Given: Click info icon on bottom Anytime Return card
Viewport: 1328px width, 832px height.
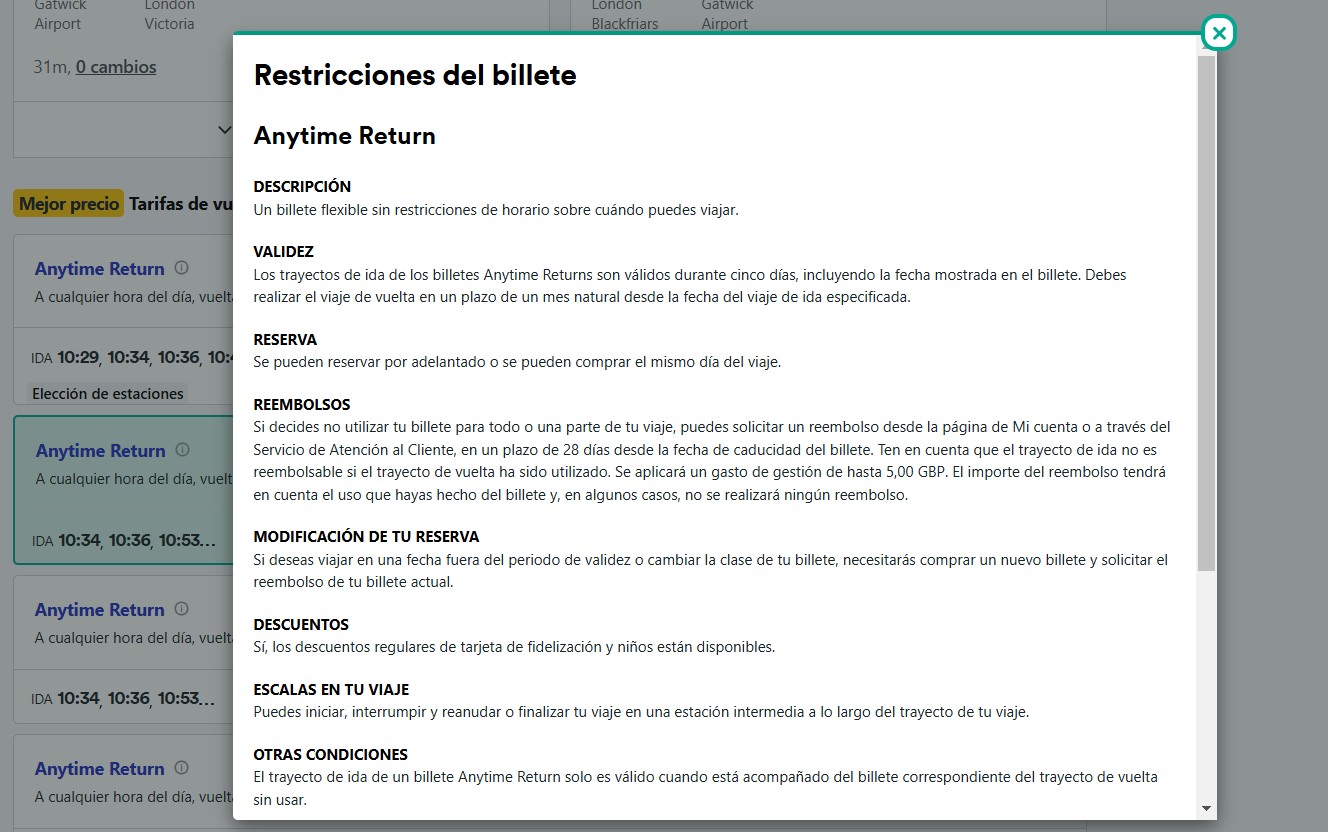Looking at the screenshot, I should coord(181,768).
